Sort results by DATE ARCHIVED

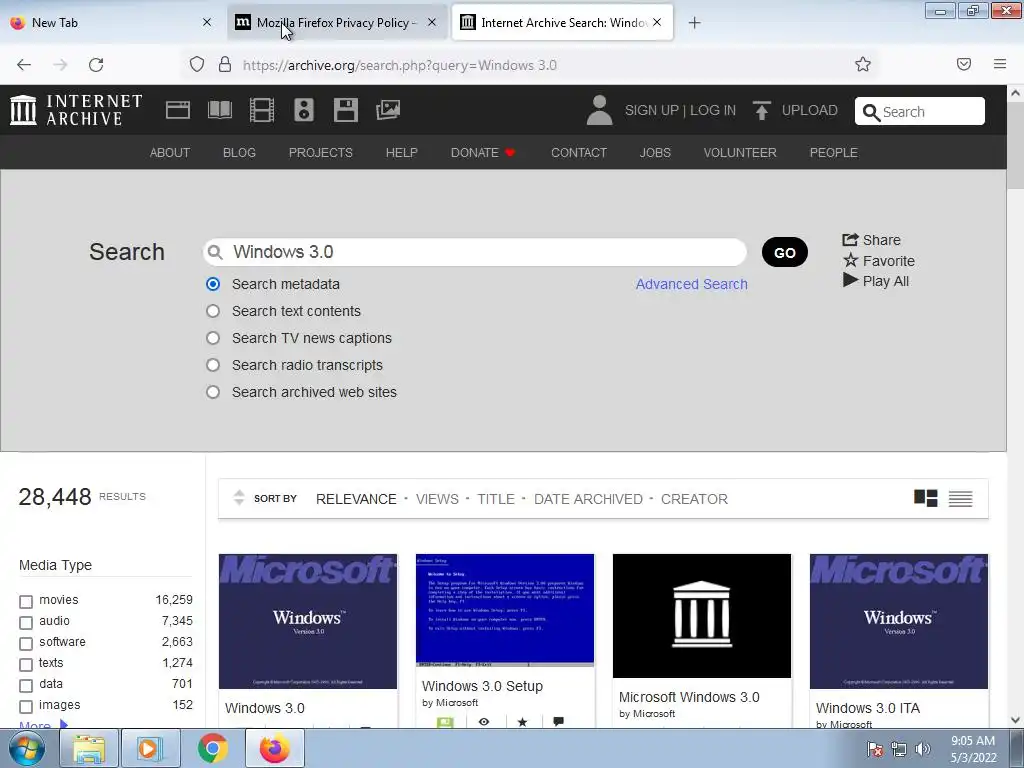pos(588,499)
